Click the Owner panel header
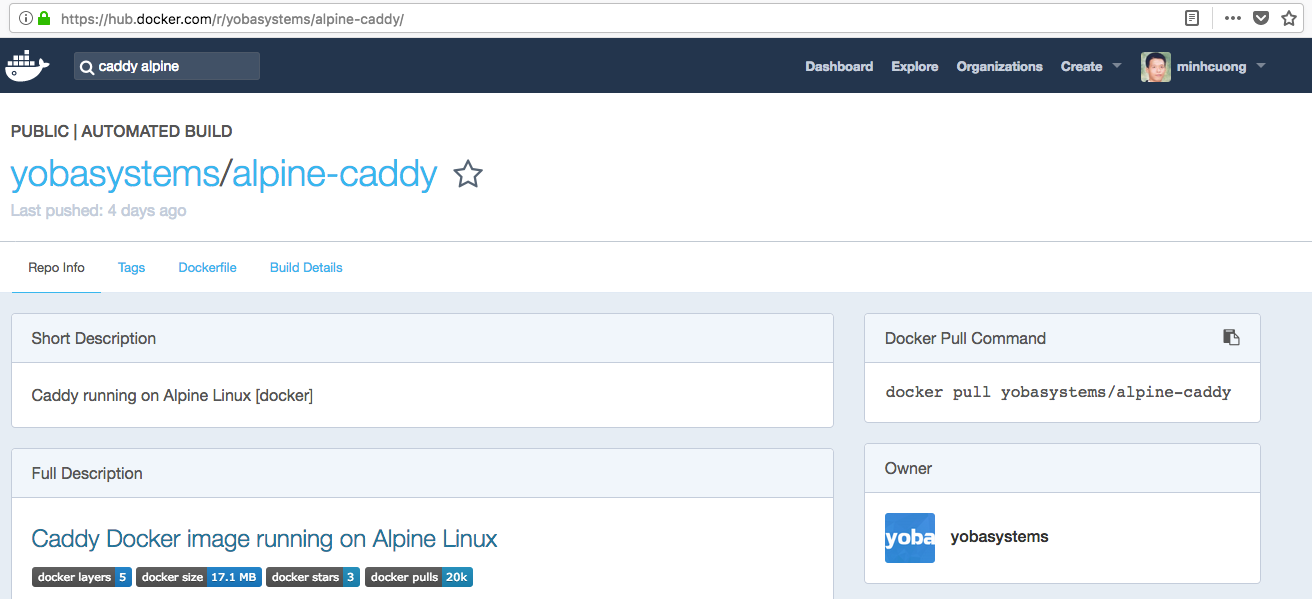Screen dimensions: 1312x599 [x=1062, y=468]
